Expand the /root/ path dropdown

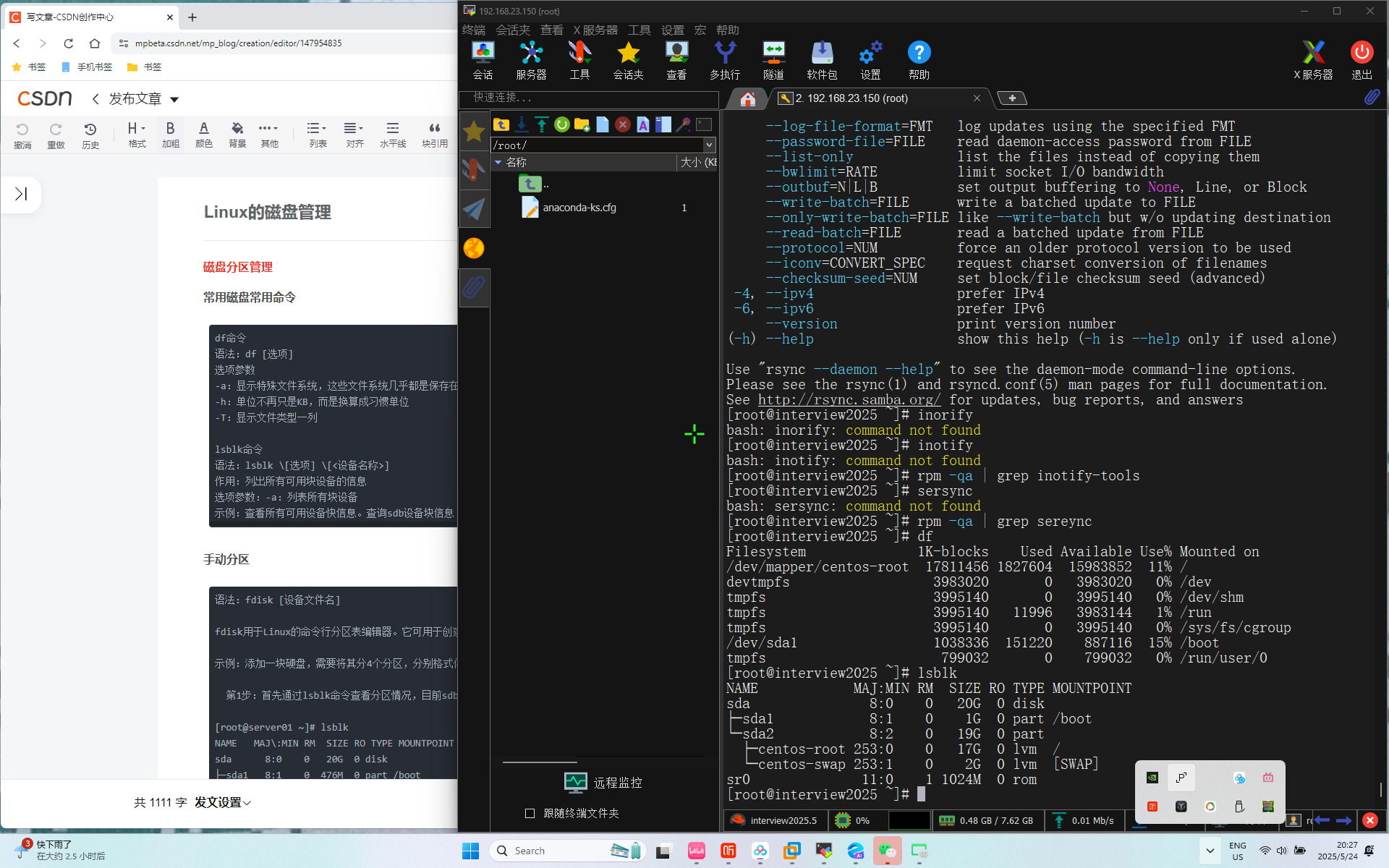pyautogui.click(x=709, y=145)
